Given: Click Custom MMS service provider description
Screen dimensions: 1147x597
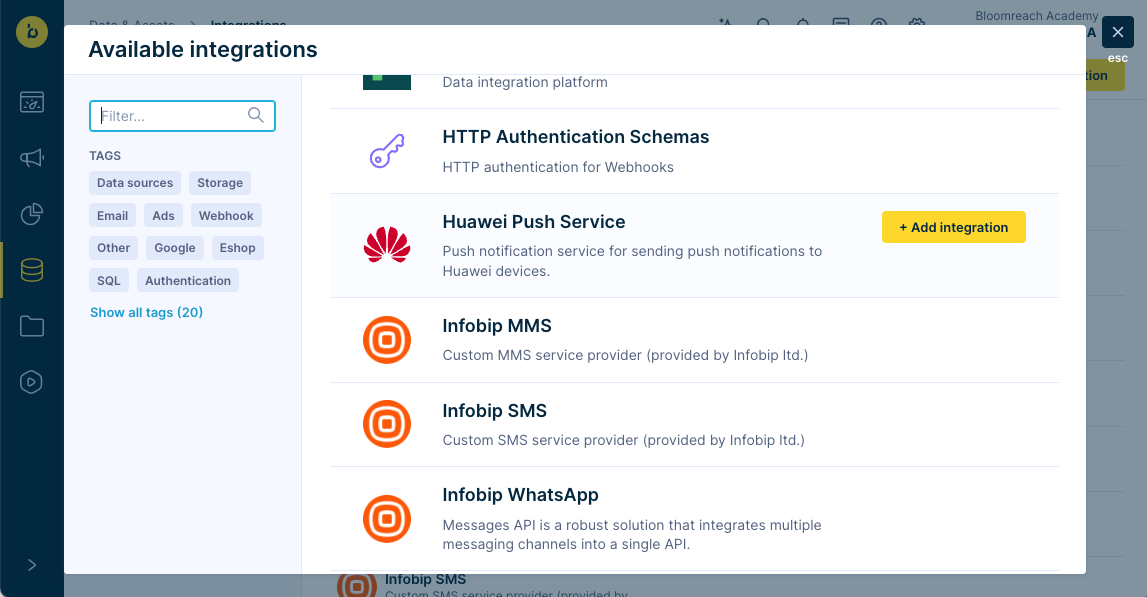Looking at the screenshot, I should tap(625, 355).
